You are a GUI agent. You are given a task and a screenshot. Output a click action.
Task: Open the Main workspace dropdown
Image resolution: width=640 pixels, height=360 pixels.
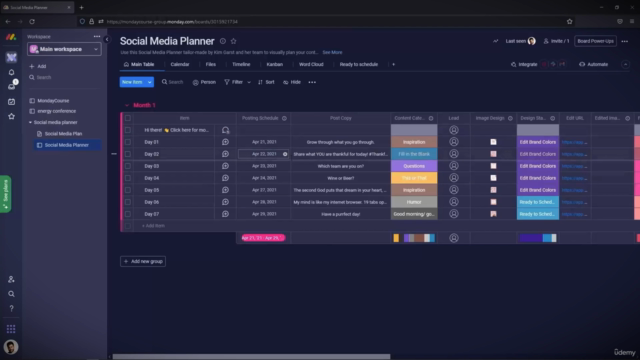click(64, 49)
